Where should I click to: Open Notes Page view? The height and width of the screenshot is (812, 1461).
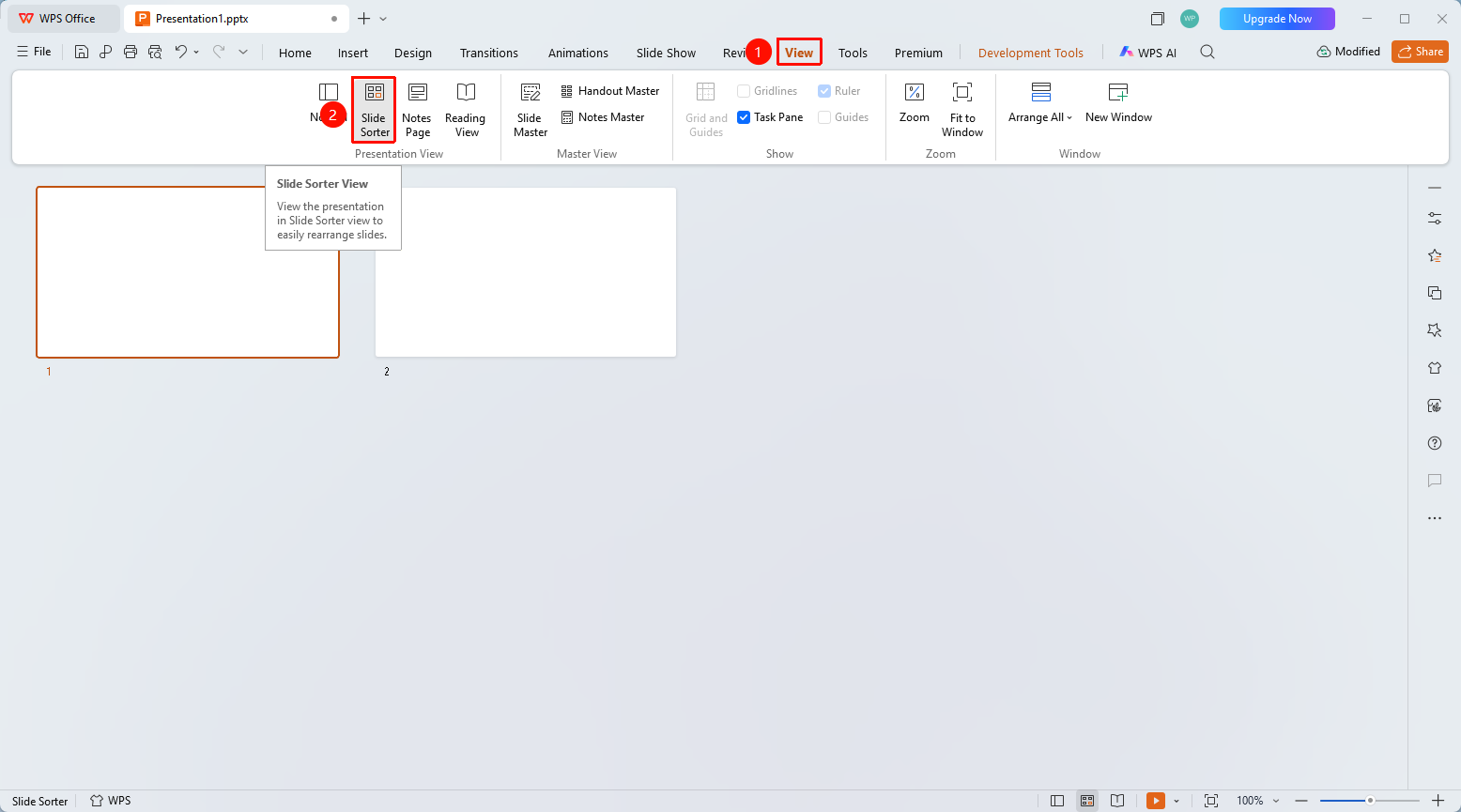(417, 110)
